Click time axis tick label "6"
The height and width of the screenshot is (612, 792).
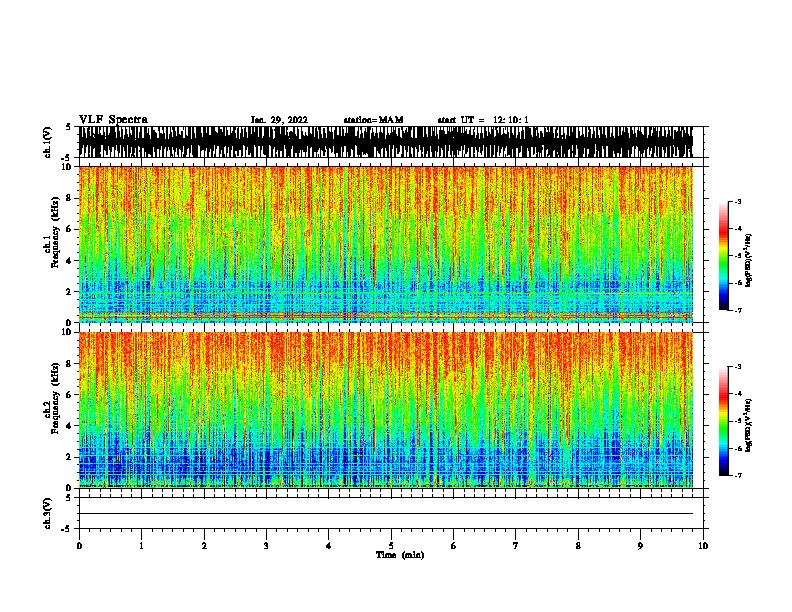[453, 546]
